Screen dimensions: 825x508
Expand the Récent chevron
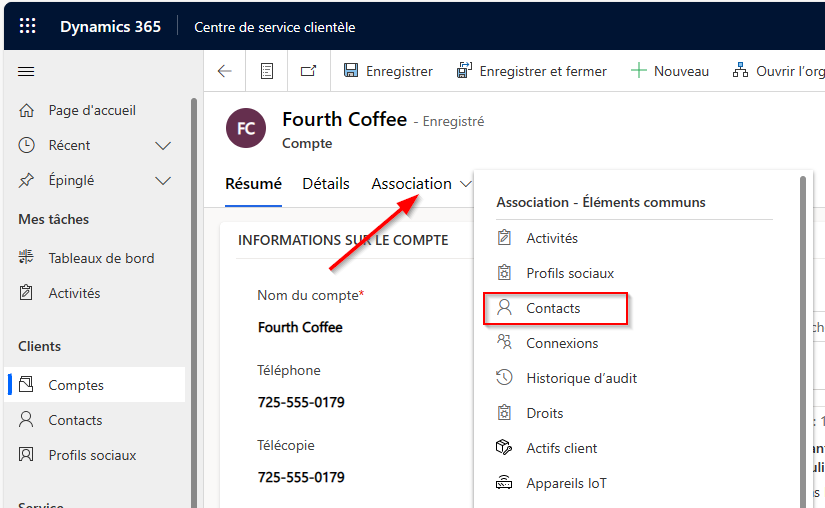pos(163,146)
